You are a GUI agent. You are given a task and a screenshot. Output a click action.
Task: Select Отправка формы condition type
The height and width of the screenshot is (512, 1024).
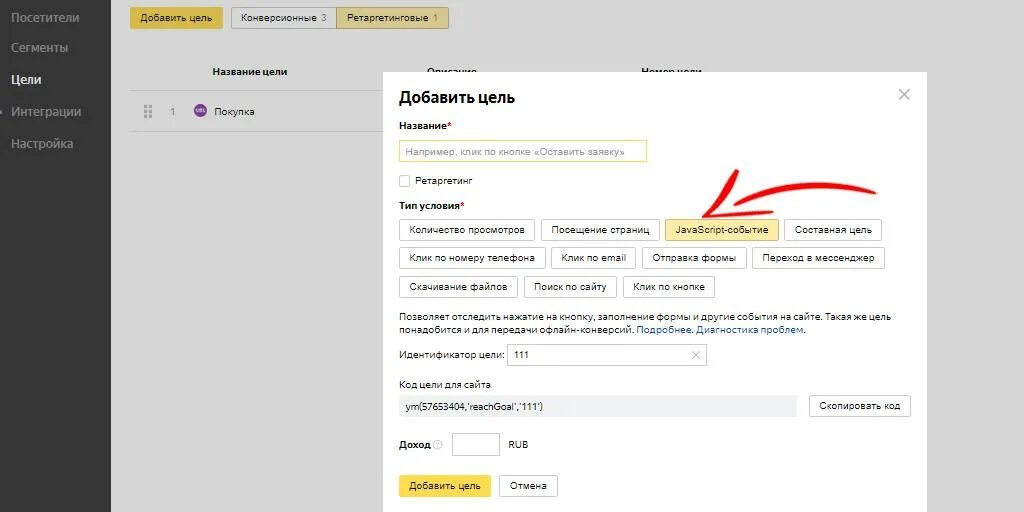(x=694, y=258)
